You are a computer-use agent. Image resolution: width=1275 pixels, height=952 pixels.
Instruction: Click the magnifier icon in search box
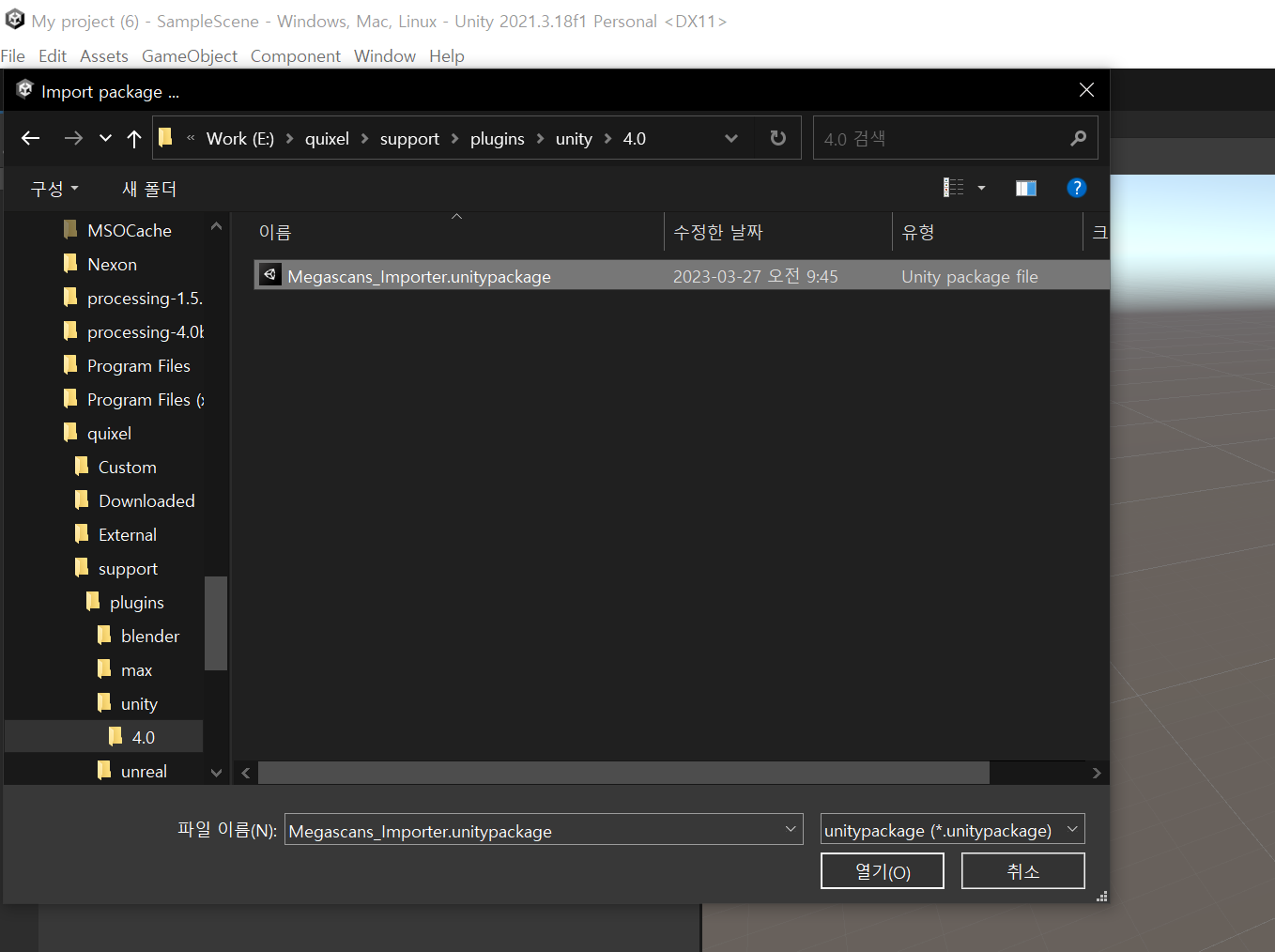click(x=1078, y=138)
